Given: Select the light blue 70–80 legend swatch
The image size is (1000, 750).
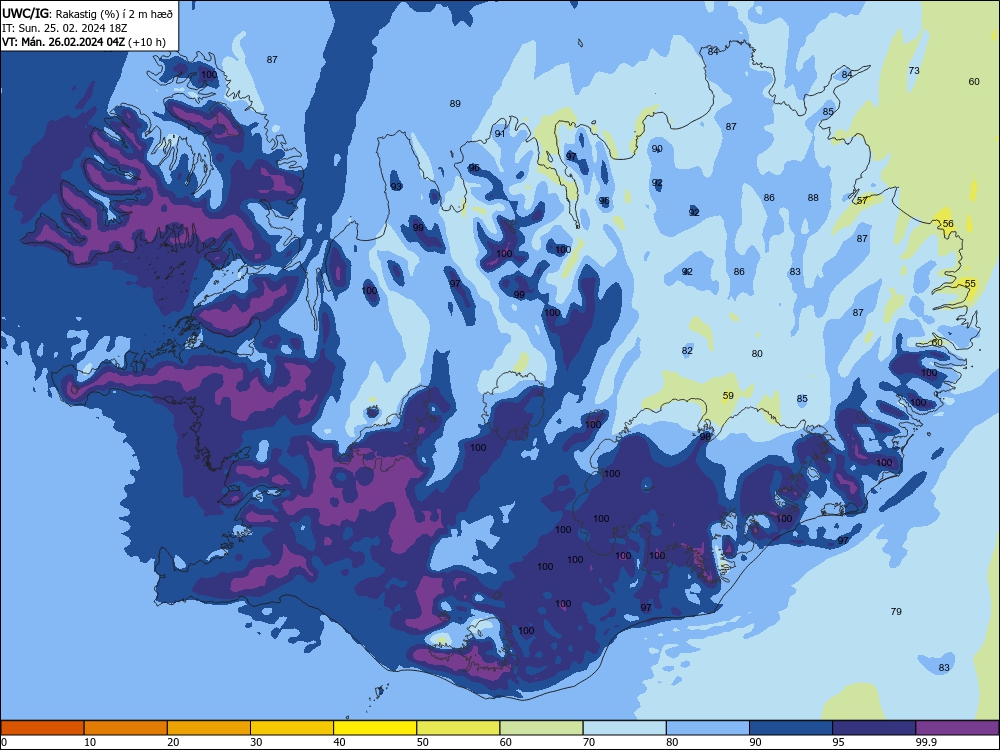Looking at the screenshot, I should [x=624, y=728].
